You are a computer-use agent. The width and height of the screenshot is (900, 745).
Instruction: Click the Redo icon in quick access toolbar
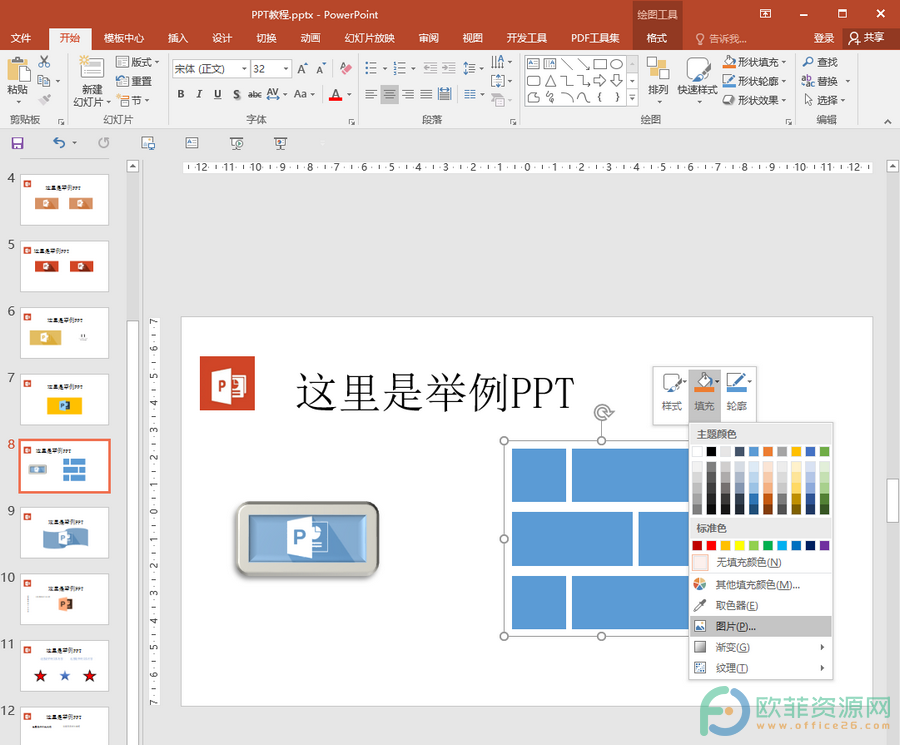[x=103, y=142]
